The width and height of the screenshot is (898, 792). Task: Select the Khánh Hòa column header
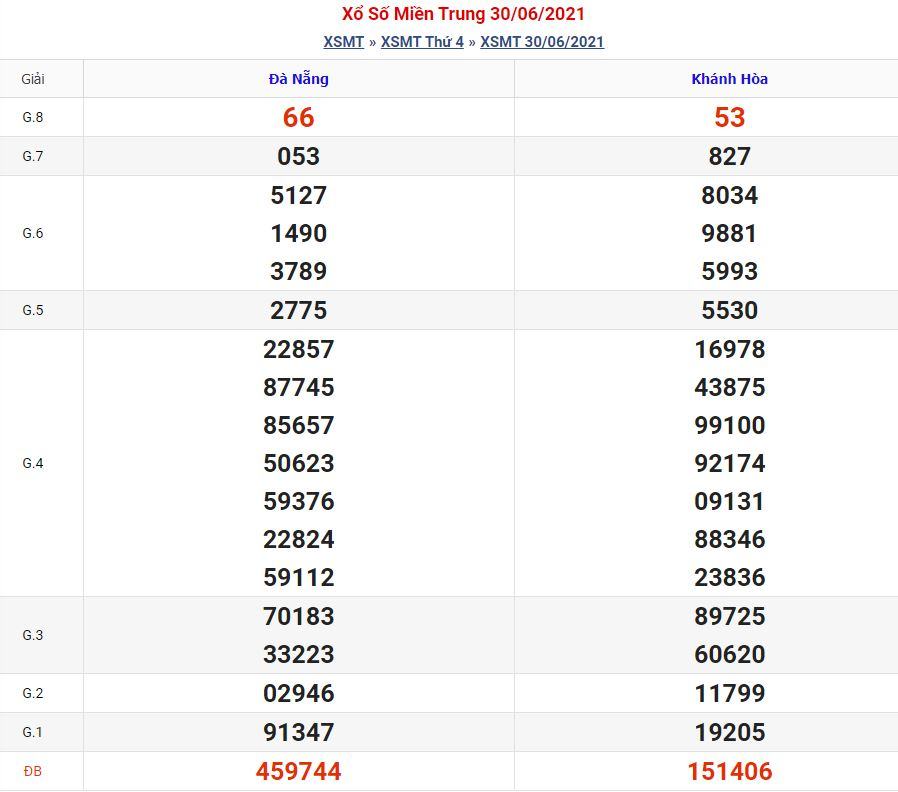coord(729,79)
